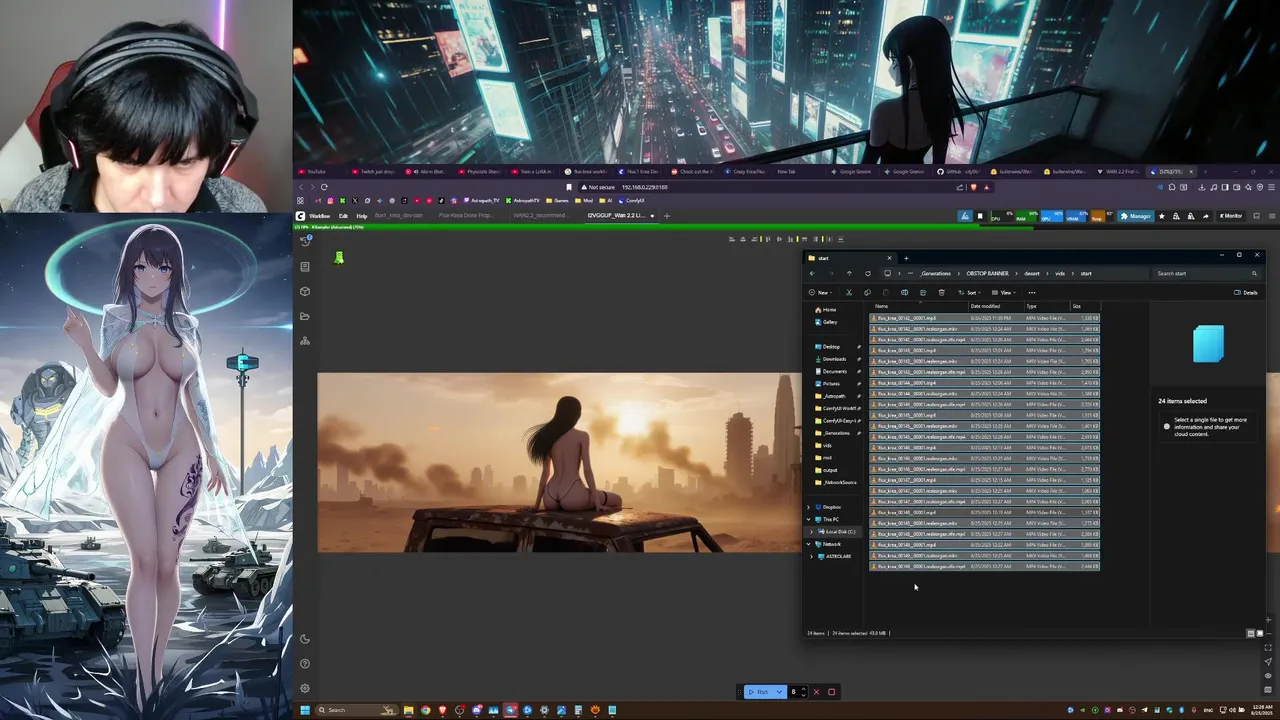Click the Rename icon in File Explorer toolbar

tap(904, 293)
